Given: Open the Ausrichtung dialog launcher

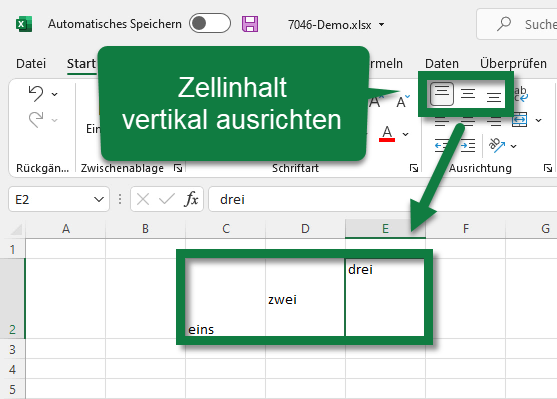Looking at the screenshot, I should pyautogui.click(x=547, y=168).
